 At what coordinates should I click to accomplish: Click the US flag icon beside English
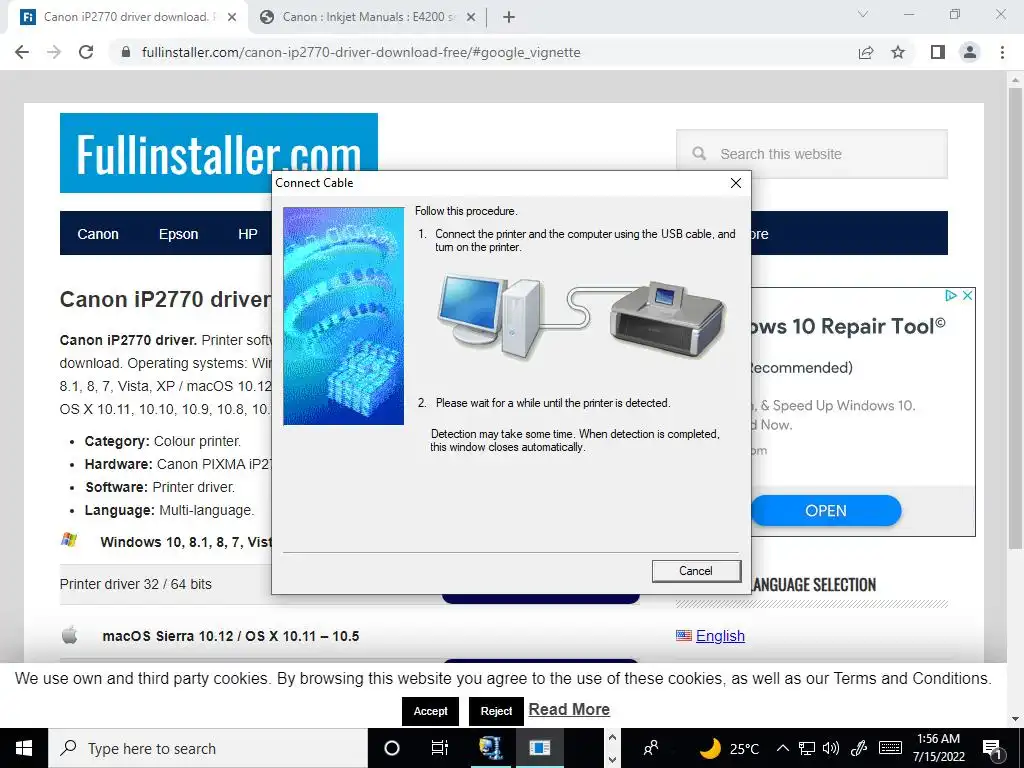pos(684,635)
